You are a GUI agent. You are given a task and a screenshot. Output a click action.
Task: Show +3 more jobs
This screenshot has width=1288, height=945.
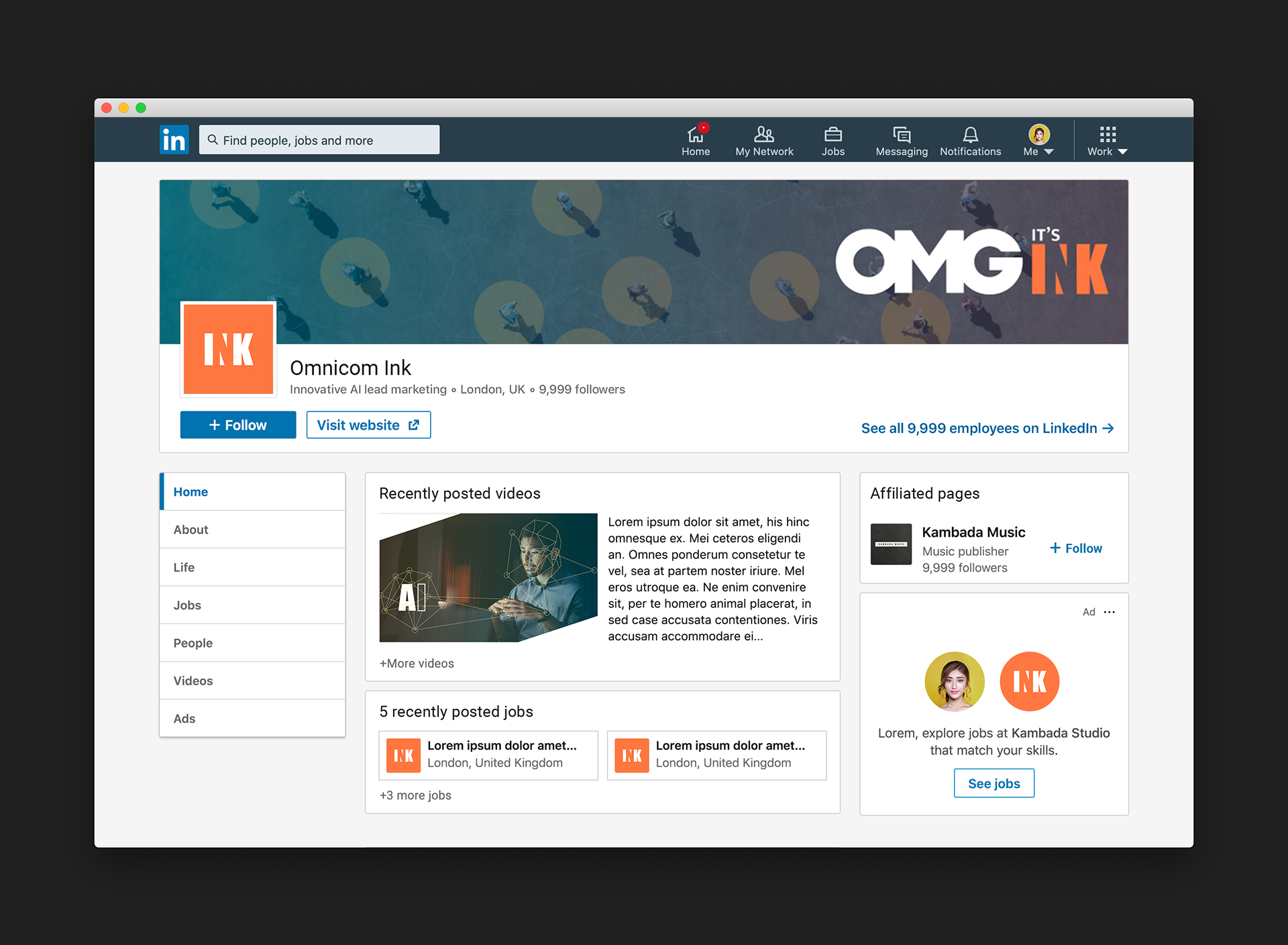415,795
